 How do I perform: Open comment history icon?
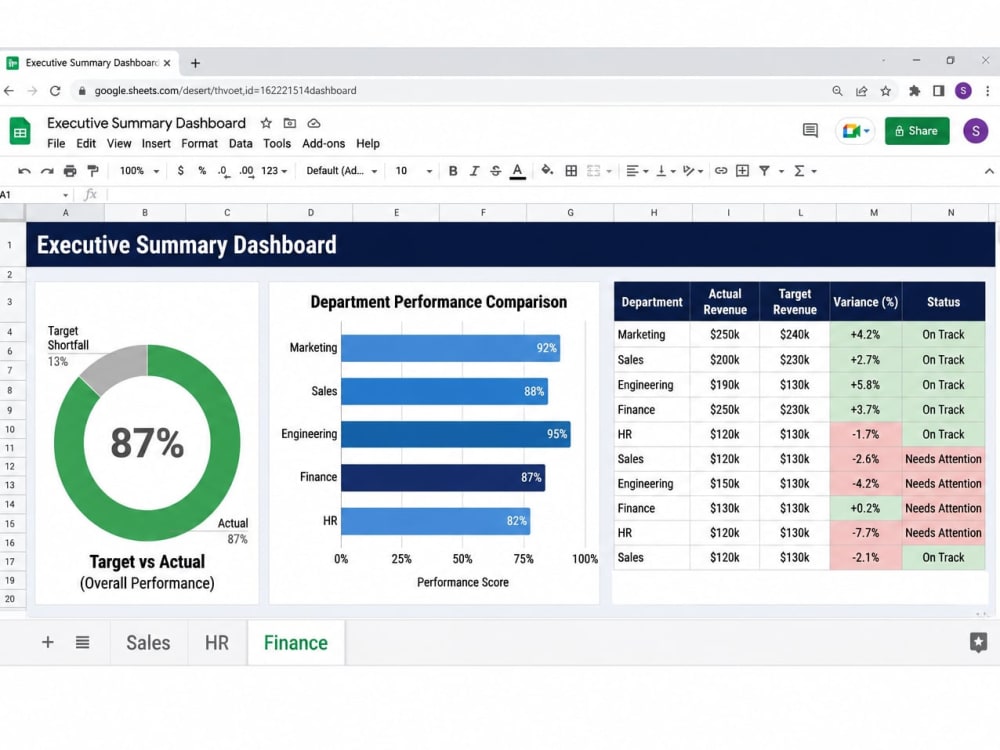pyautogui.click(x=810, y=131)
